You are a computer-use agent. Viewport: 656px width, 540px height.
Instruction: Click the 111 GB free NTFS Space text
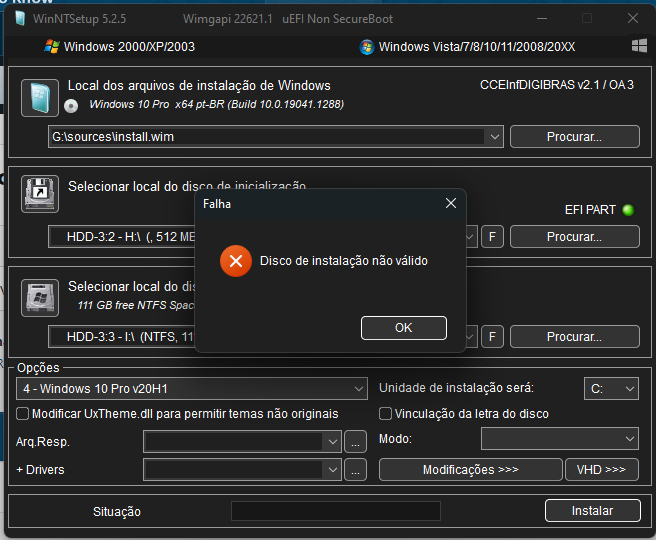click(x=136, y=305)
